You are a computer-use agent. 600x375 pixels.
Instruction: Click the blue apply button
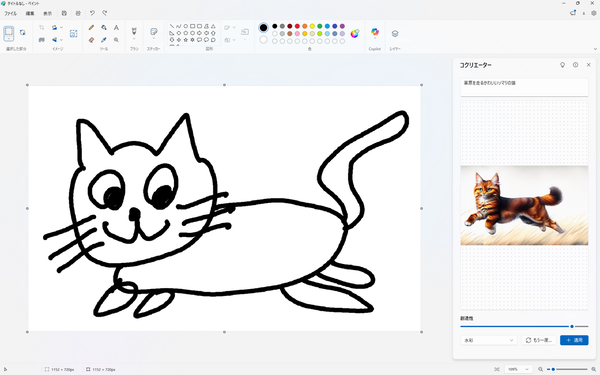coord(574,340)
